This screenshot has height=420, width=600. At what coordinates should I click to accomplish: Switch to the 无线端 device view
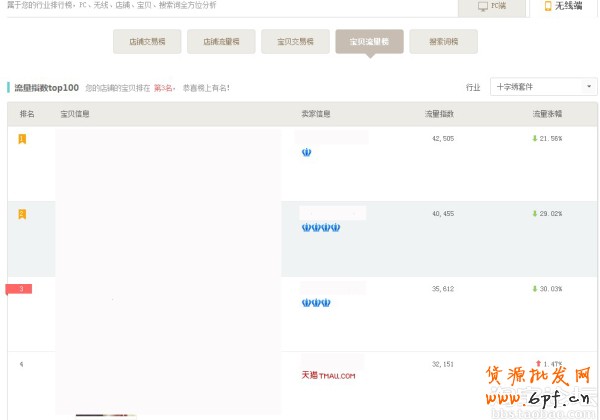(x=563, y=6)
